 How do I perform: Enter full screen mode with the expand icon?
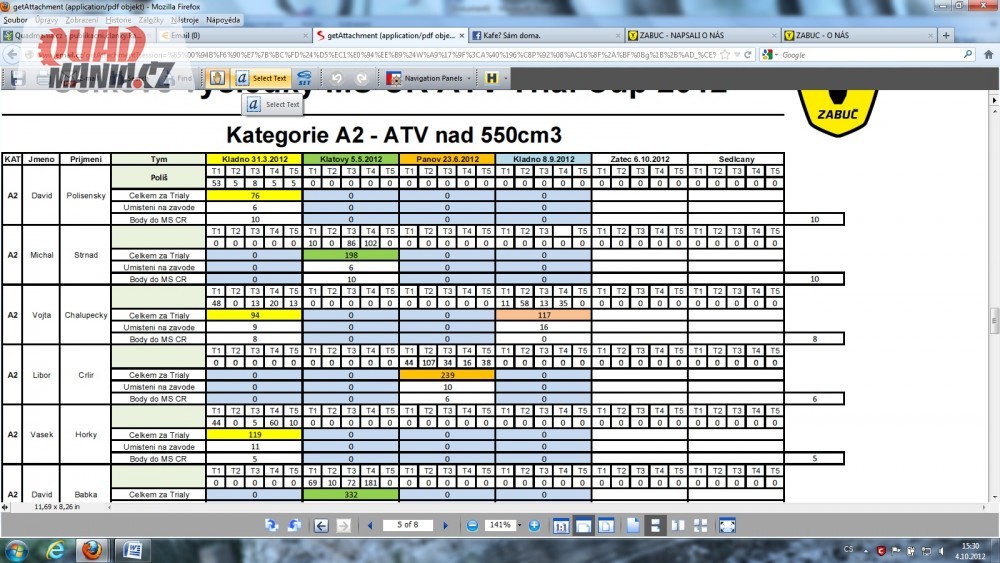[x=727, y=525]
